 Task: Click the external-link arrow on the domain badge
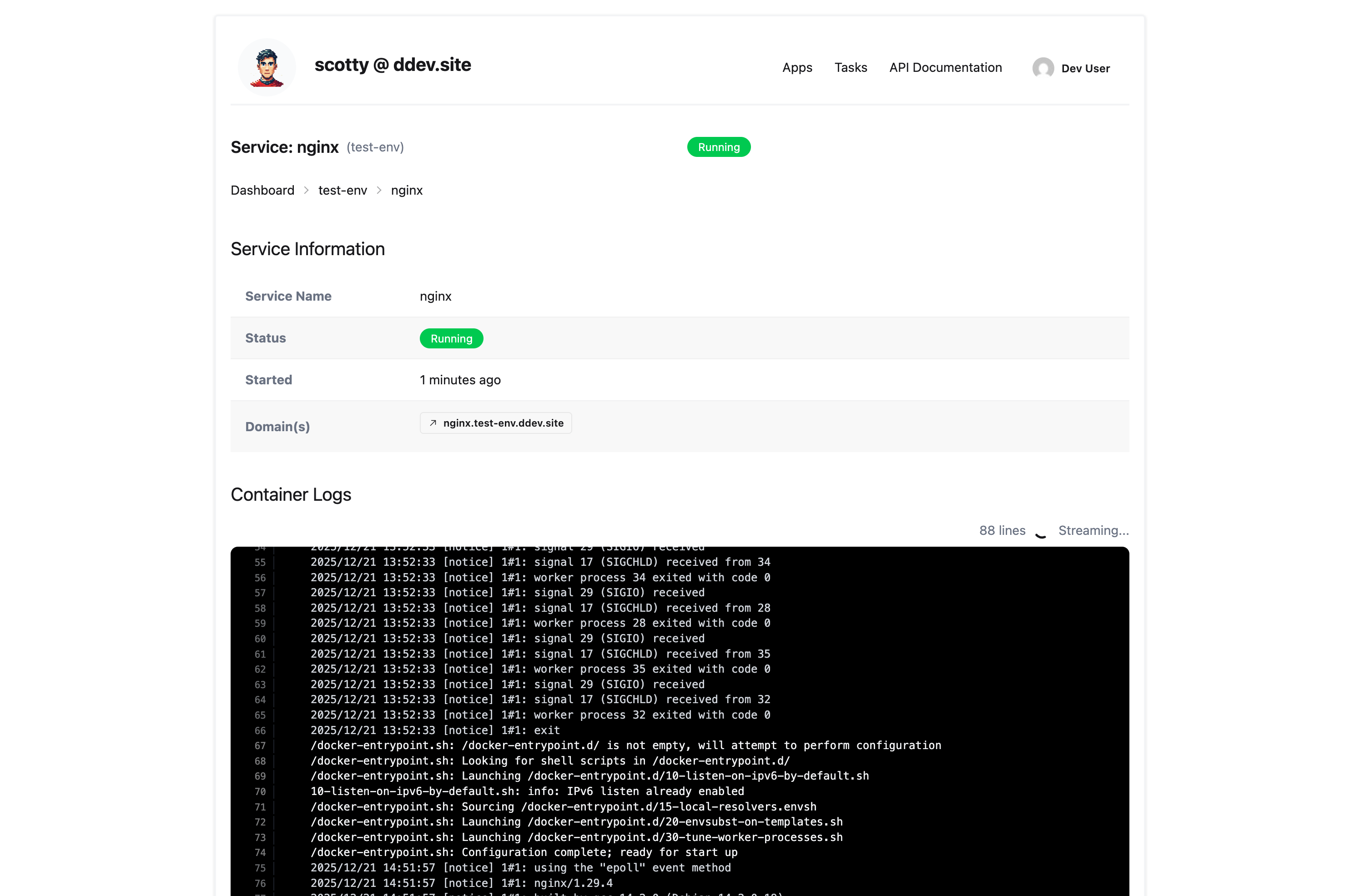pos(433,423)
